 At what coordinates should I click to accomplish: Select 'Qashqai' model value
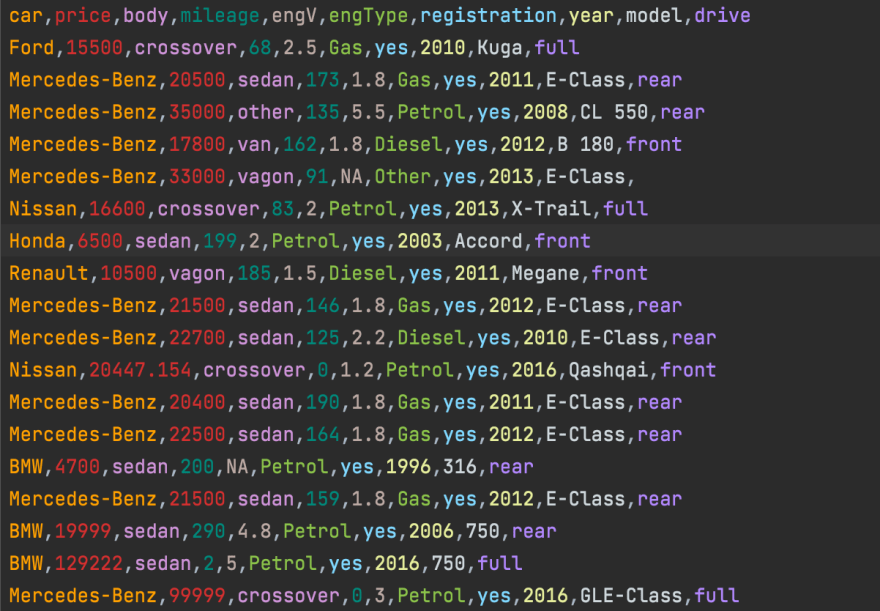point(608,370)
